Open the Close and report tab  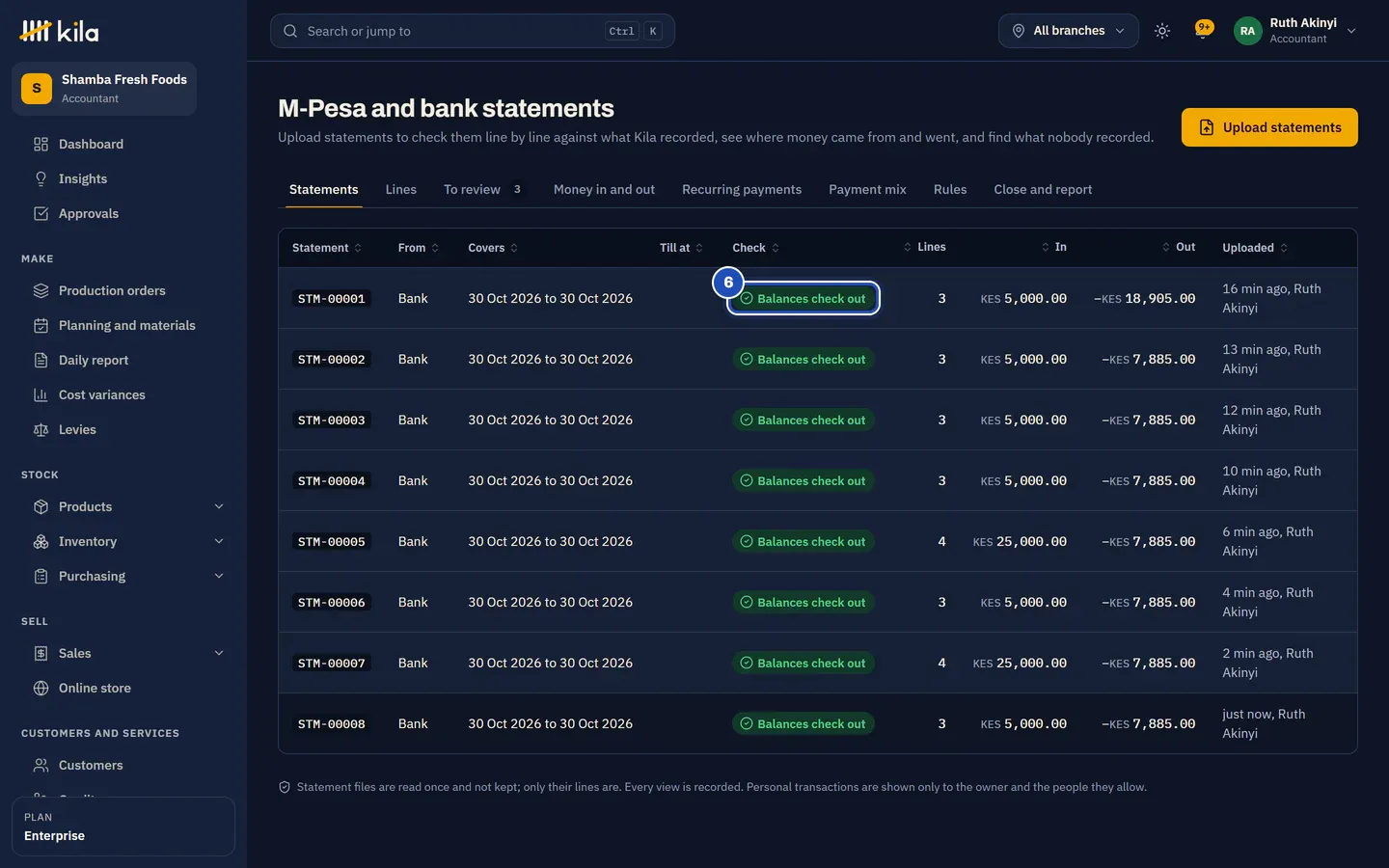pyautogui.click(x=1043, y=189)
